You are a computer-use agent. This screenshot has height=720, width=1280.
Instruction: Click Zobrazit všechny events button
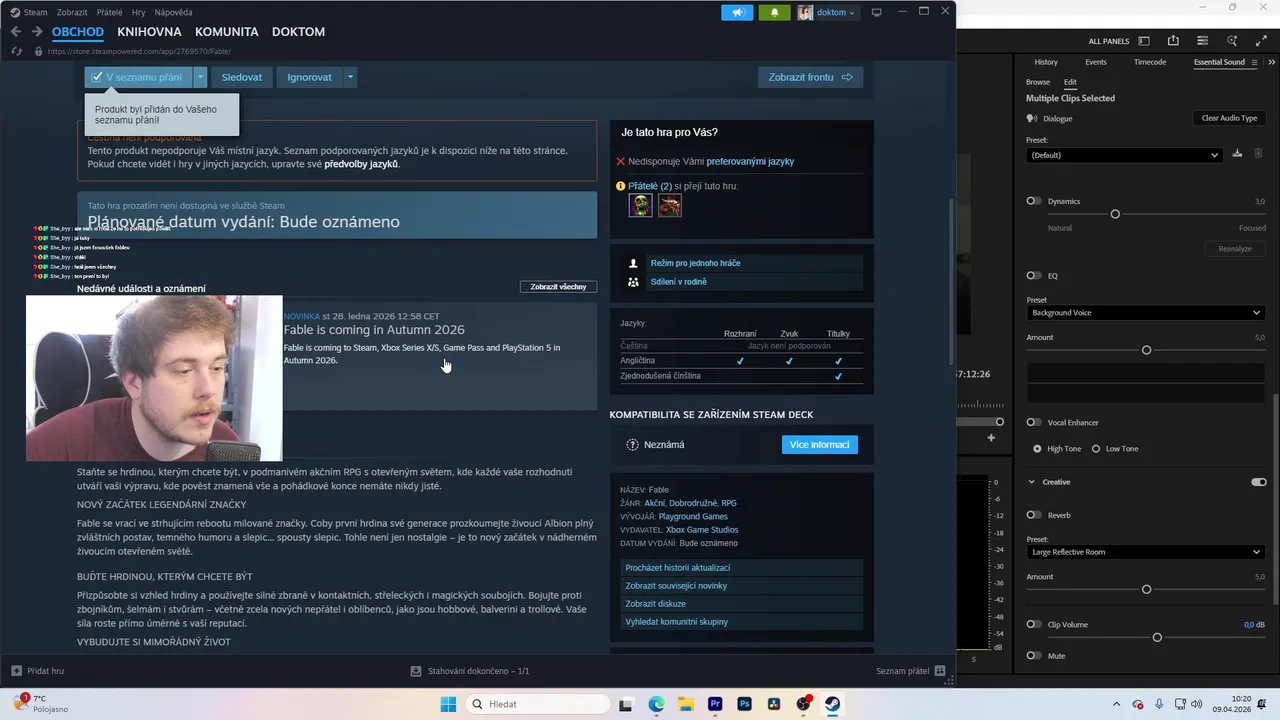tap(558, 287)
